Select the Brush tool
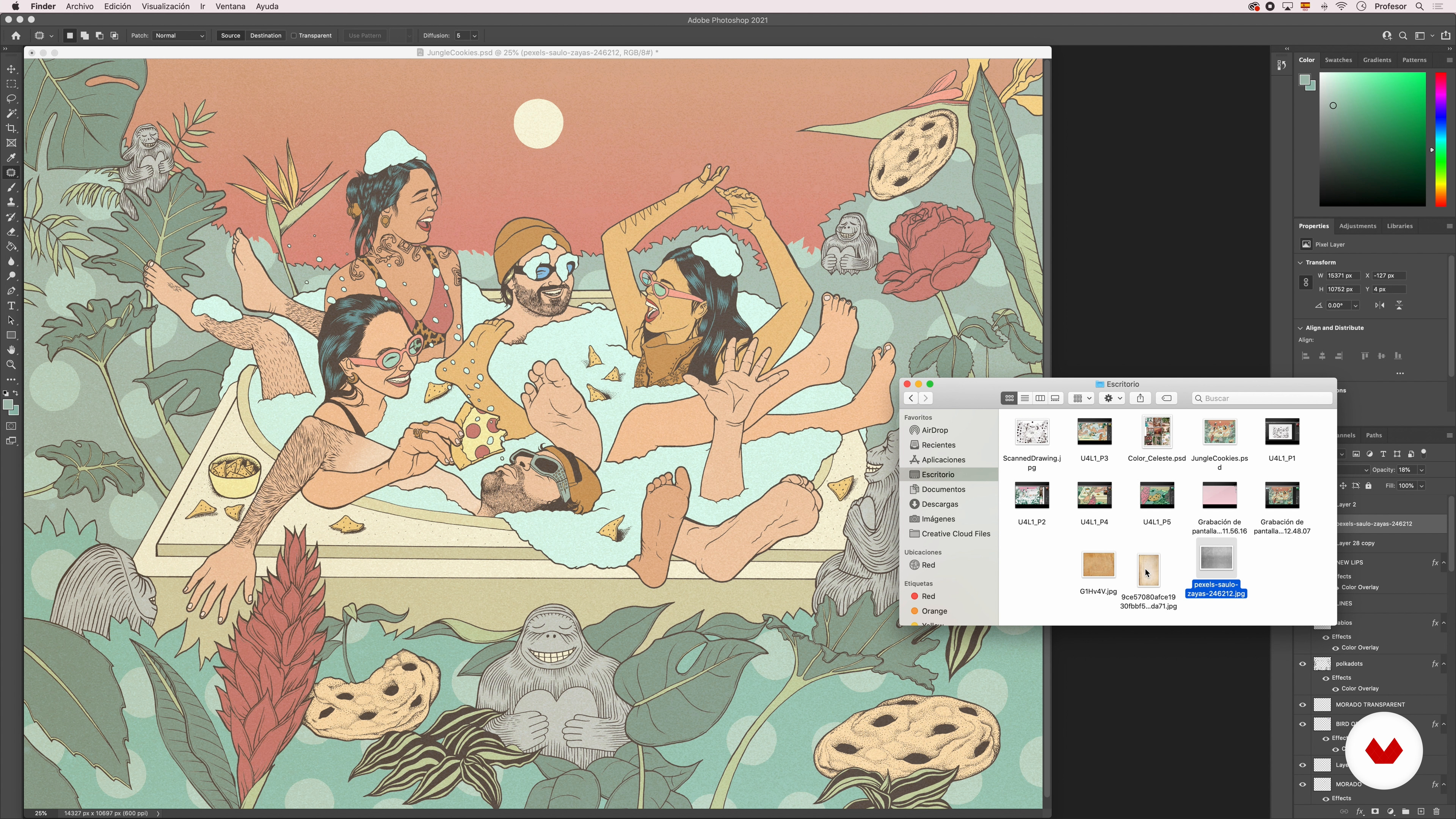 11,187
